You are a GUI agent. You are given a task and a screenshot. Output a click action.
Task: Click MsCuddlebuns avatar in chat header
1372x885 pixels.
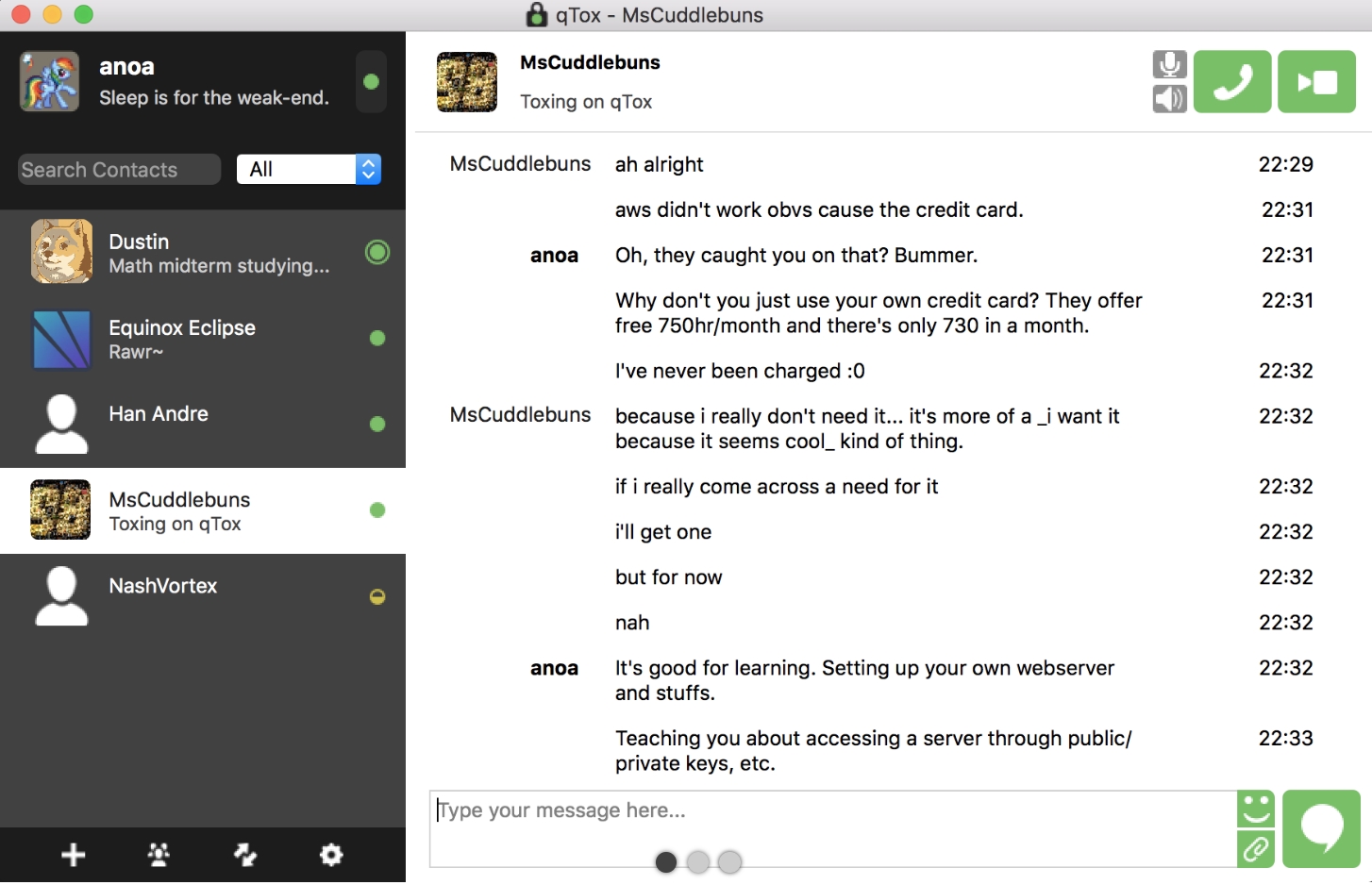[467, 82]
